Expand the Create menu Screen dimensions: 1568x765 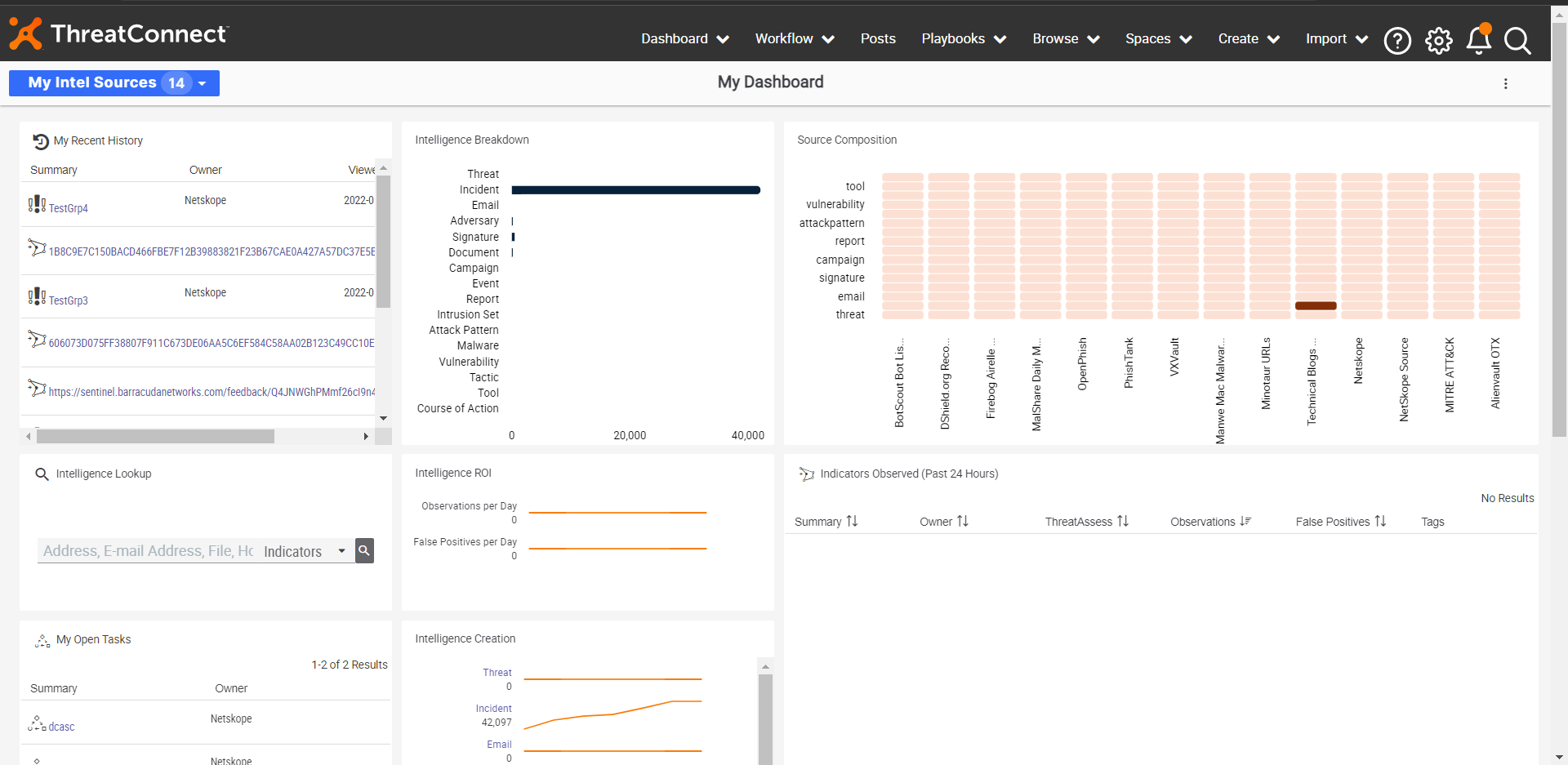[x=1249, y=39]
